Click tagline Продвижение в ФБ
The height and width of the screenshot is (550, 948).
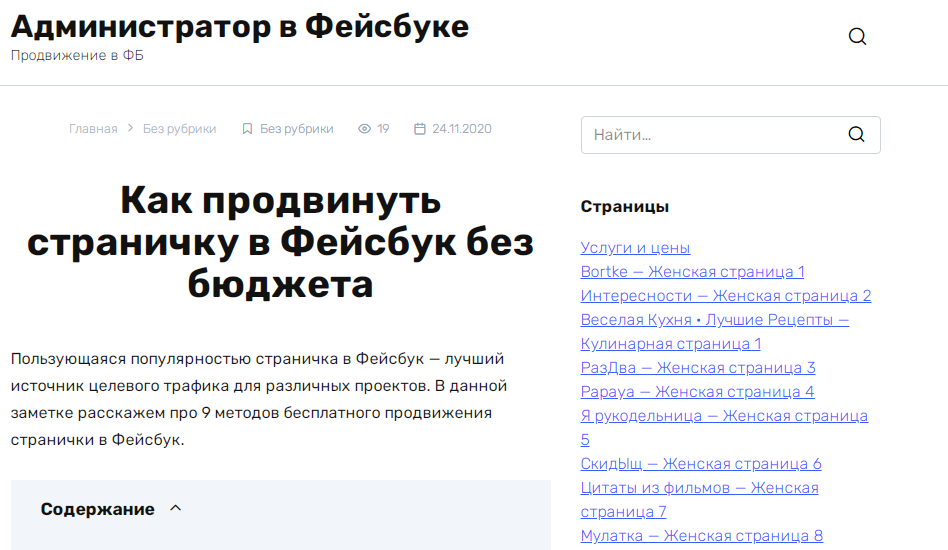click(x=77, y=56)
